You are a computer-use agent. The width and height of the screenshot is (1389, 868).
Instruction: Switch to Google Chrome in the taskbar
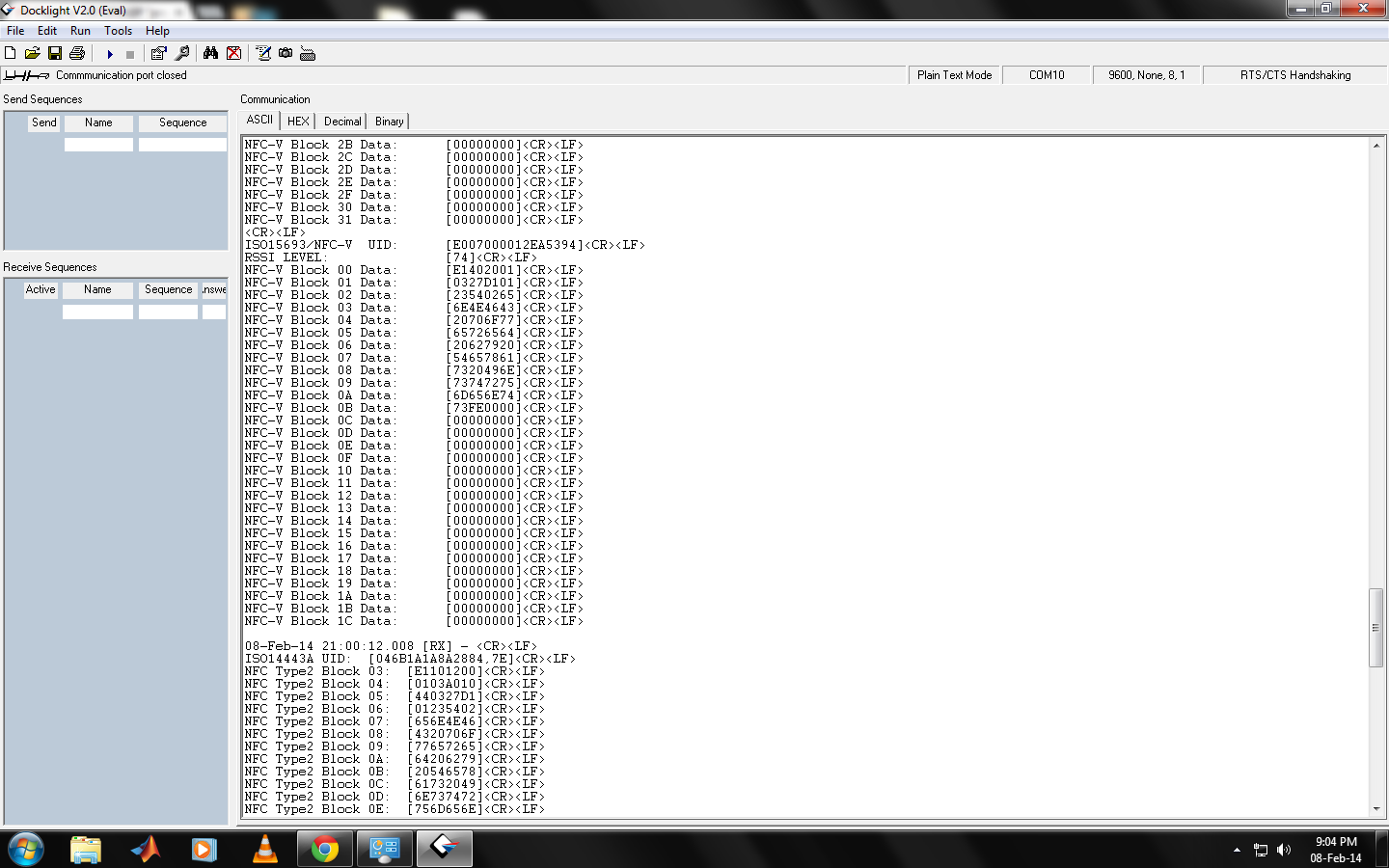[x=325, y=850]
